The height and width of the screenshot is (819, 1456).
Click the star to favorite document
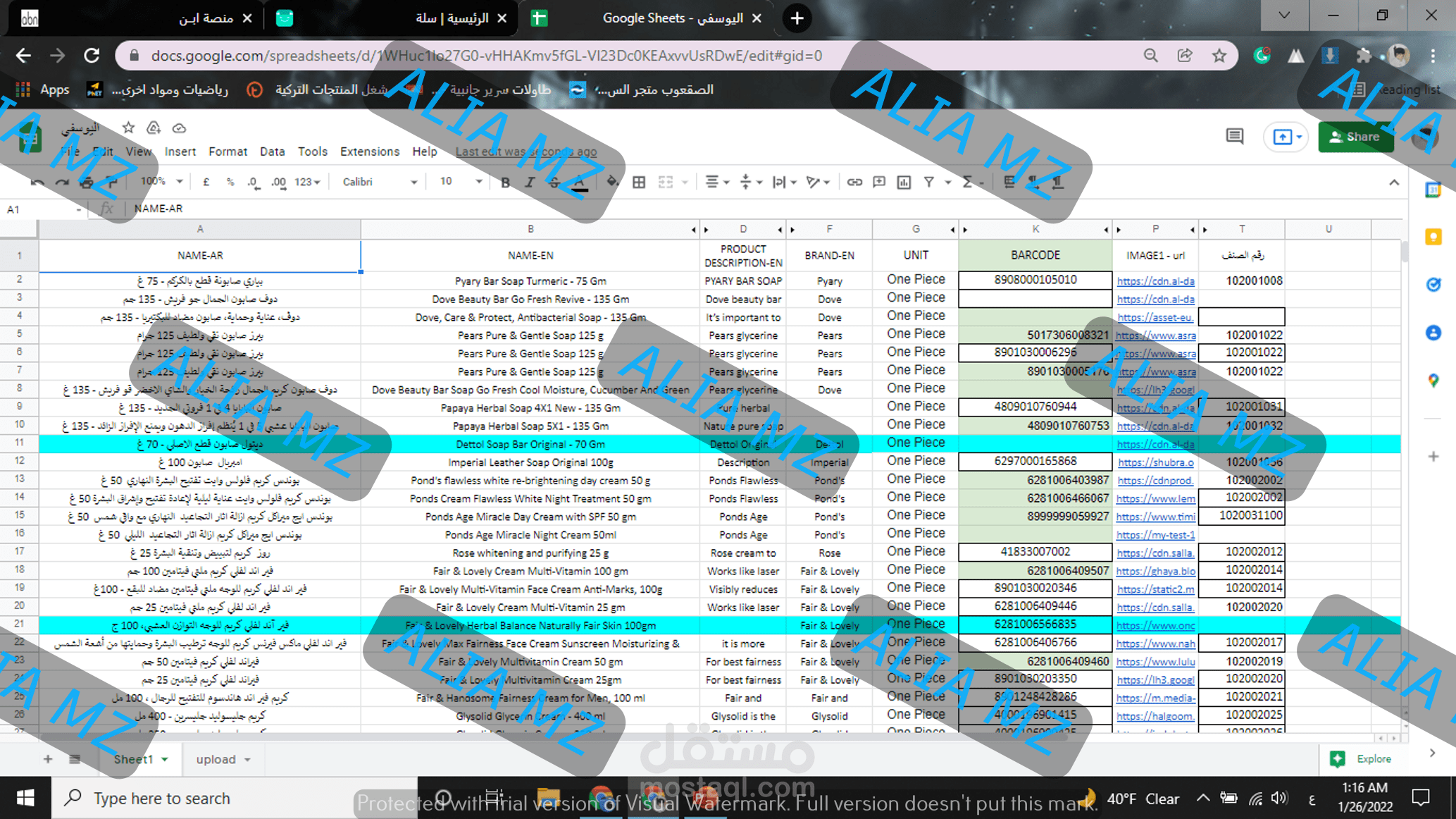tap(127, 128)
